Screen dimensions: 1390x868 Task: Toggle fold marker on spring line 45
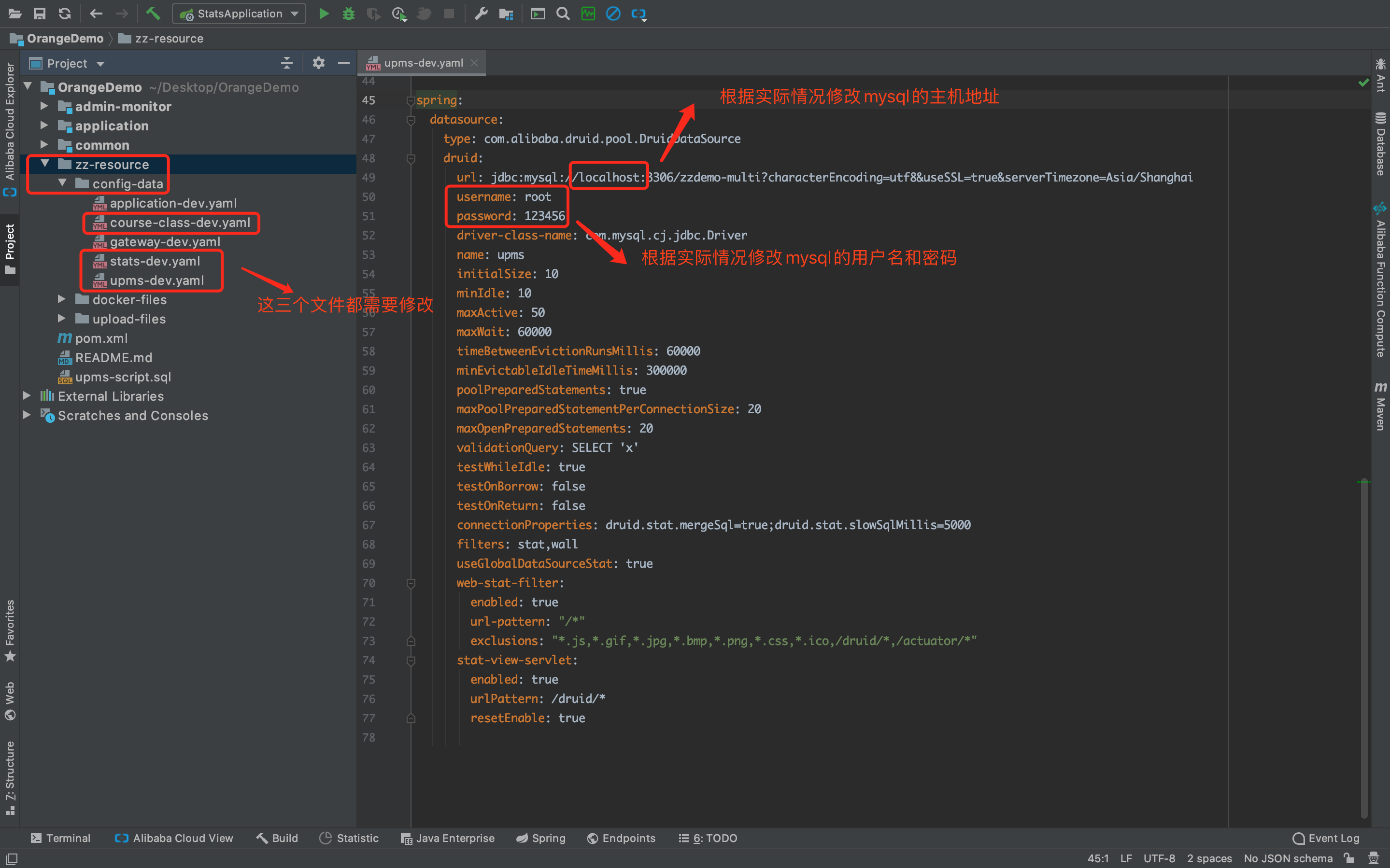pyautogui.click(x=411, y=100)
